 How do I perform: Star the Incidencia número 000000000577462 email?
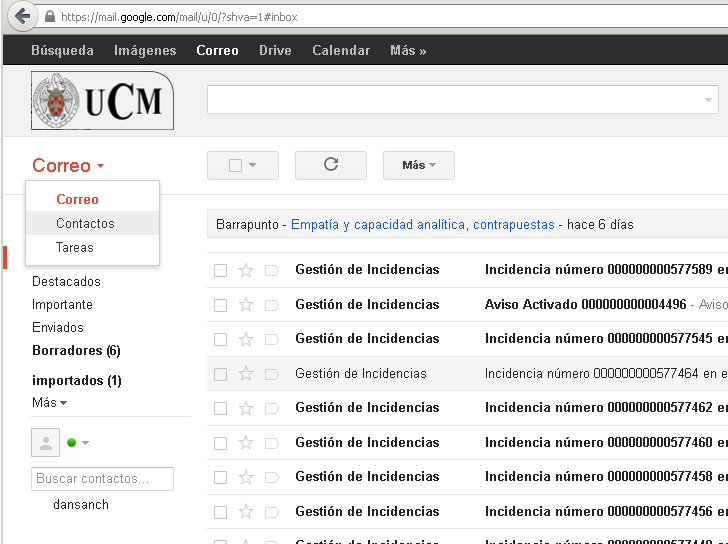pos(246,408)
